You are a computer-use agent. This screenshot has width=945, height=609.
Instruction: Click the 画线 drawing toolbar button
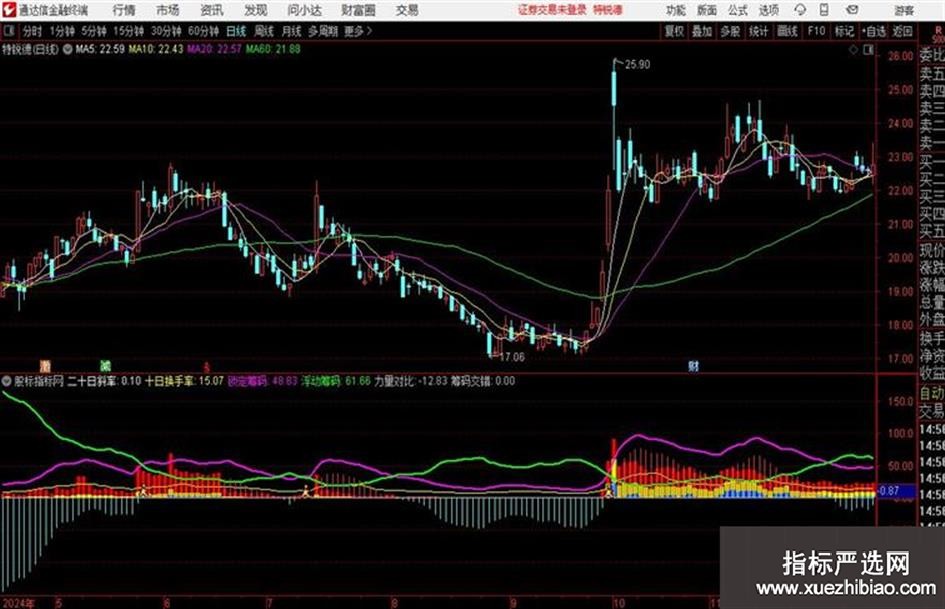787,31
